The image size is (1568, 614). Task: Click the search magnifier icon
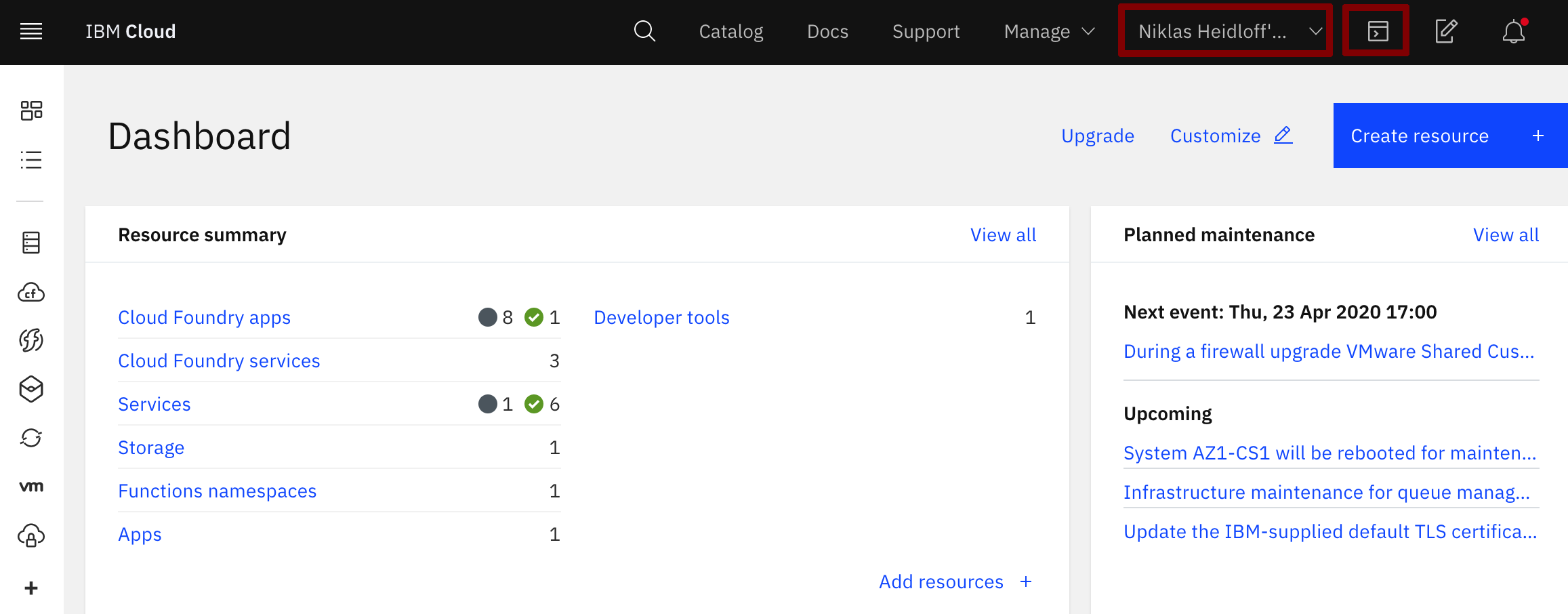pos(644,31)
